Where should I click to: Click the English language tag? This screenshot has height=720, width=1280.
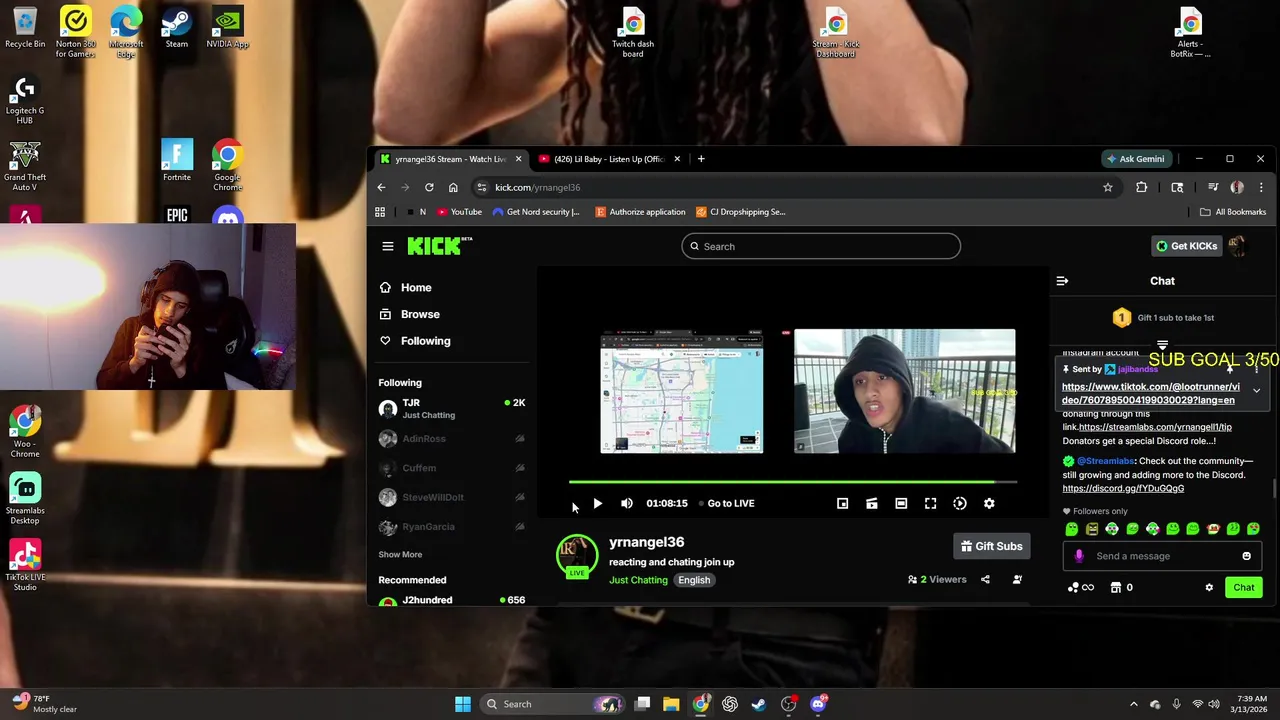pos(694,580)
